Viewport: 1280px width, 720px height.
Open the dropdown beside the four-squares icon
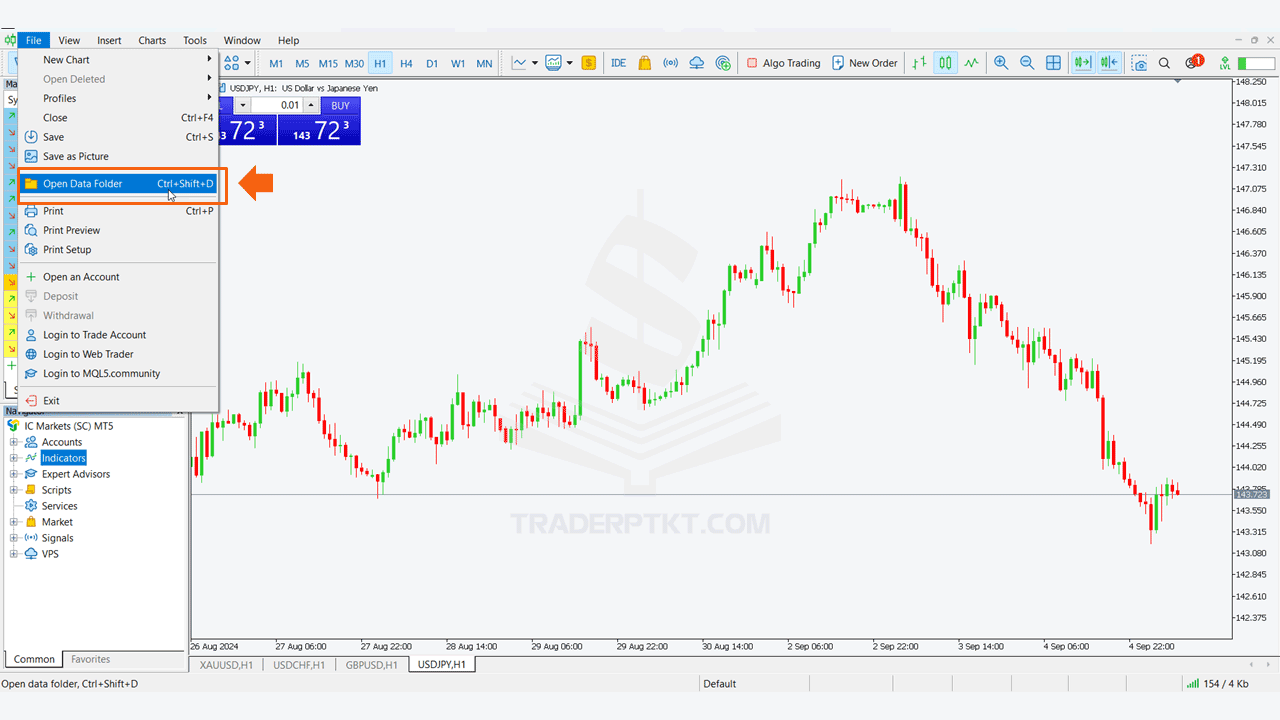click(248, 63)
